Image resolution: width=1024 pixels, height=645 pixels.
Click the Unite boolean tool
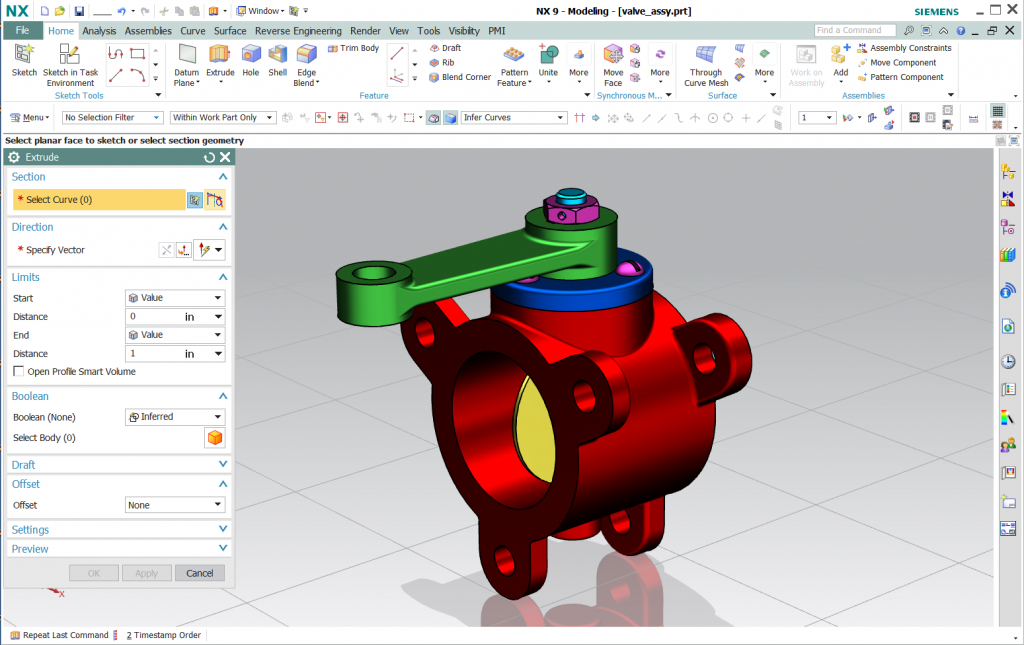click(x=548, y=63)
